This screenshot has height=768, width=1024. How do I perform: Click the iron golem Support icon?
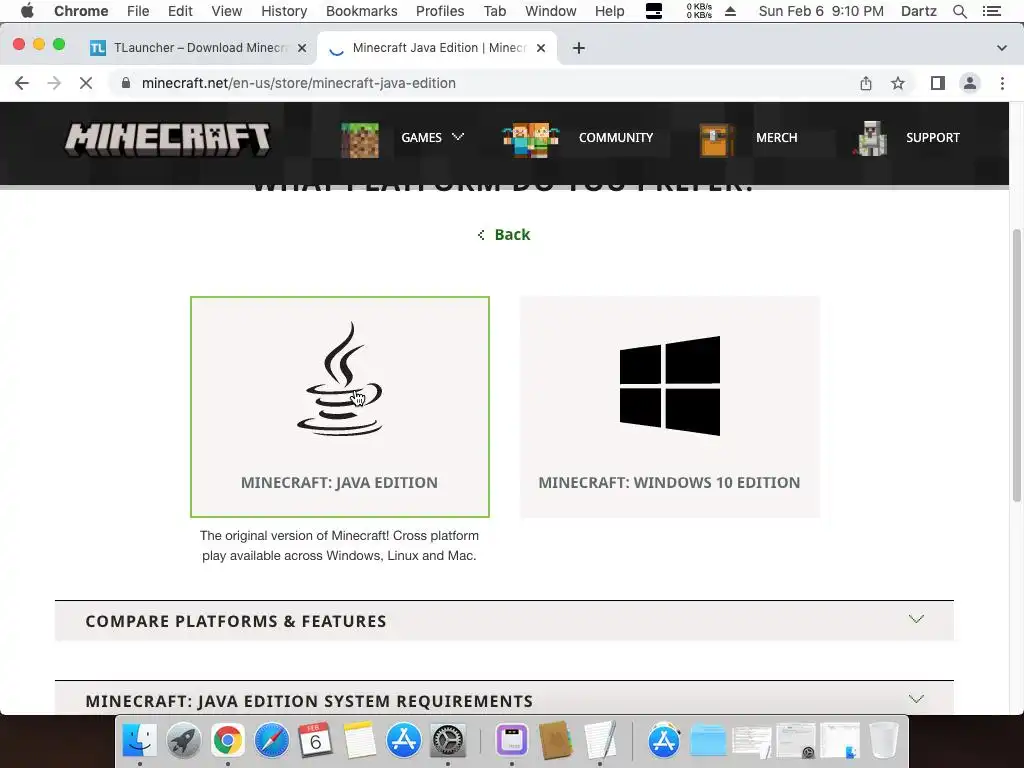click(871, 138)
